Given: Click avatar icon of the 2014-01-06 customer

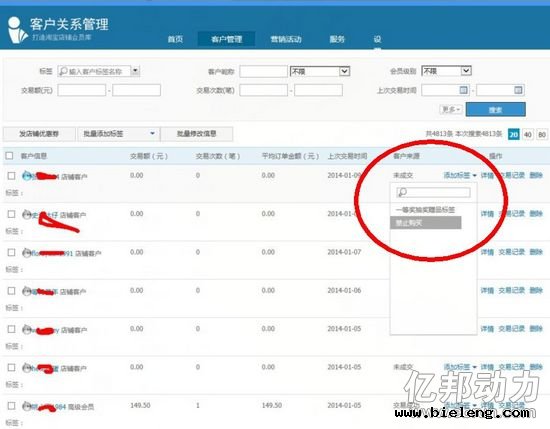Looking at the screenshot, I should pos(27,291).
